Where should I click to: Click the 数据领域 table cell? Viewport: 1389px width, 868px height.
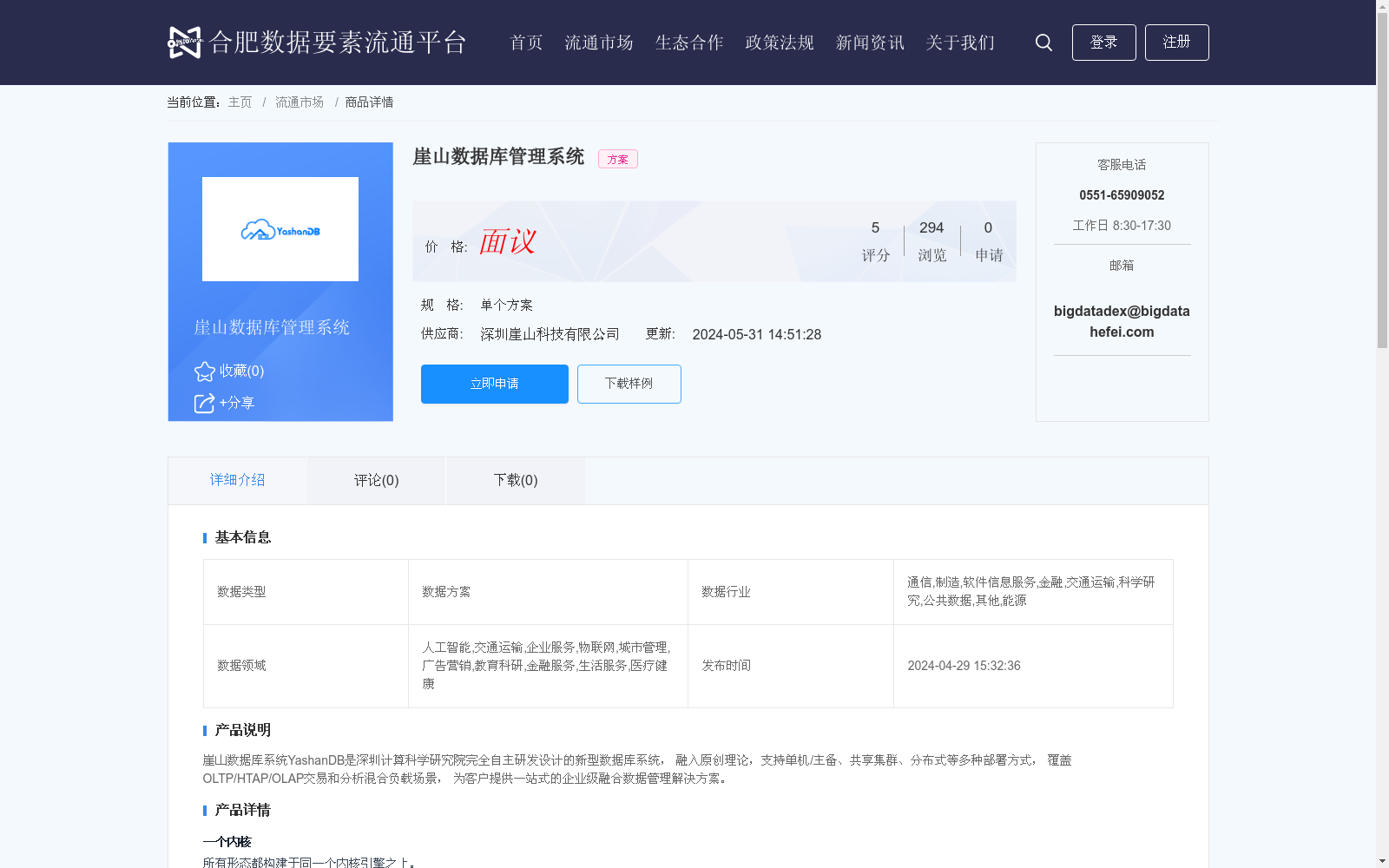point(306,666)
